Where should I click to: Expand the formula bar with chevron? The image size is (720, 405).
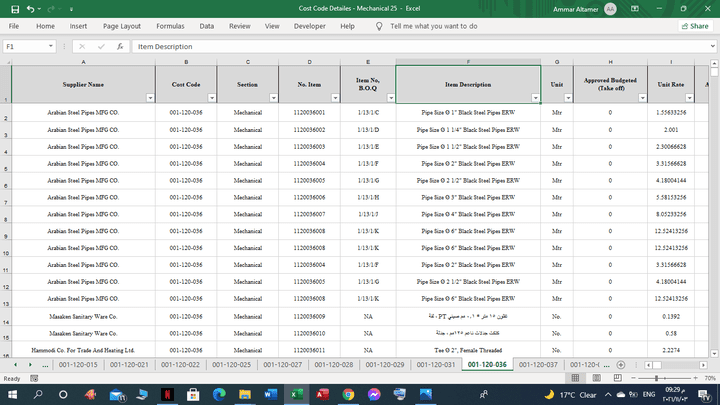[x=711, y=46]
